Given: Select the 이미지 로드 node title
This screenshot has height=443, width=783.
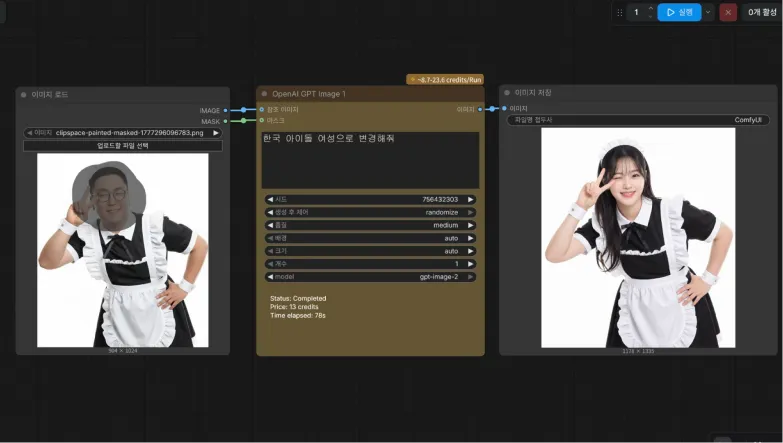Looking at the screenshot, I should pyautogui.click(x=49, y=94).
